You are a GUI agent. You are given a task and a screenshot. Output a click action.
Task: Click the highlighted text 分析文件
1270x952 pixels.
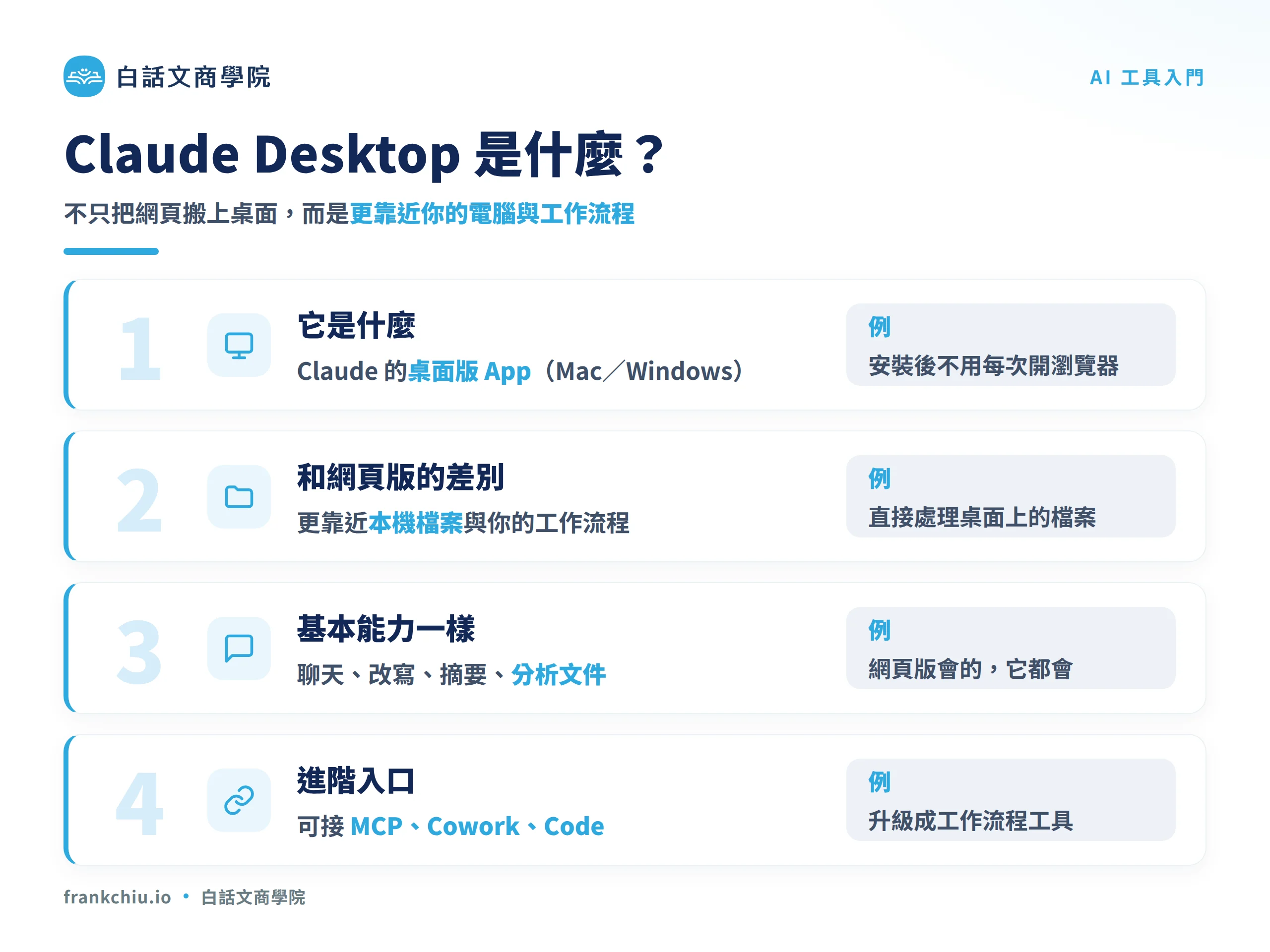[558, 674]
